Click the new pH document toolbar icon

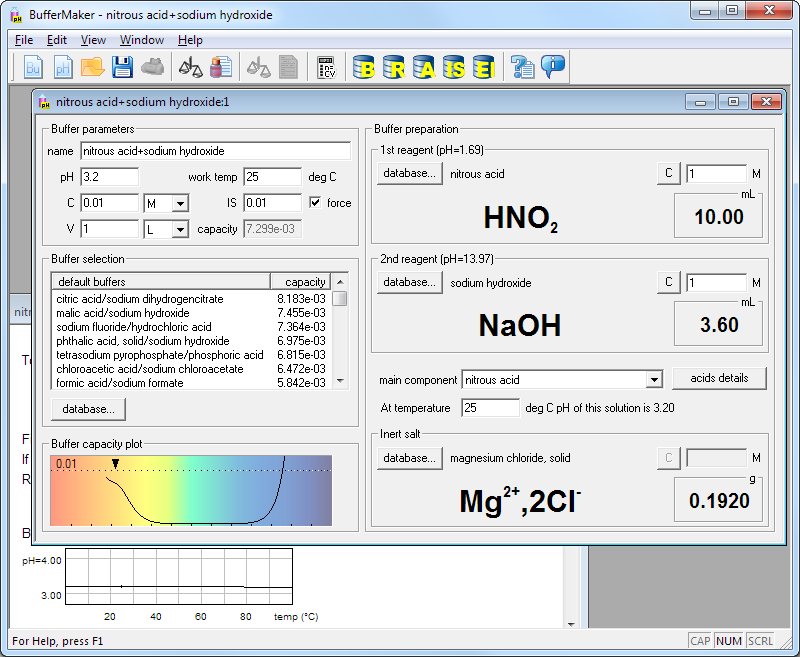(x=63, y=67)
